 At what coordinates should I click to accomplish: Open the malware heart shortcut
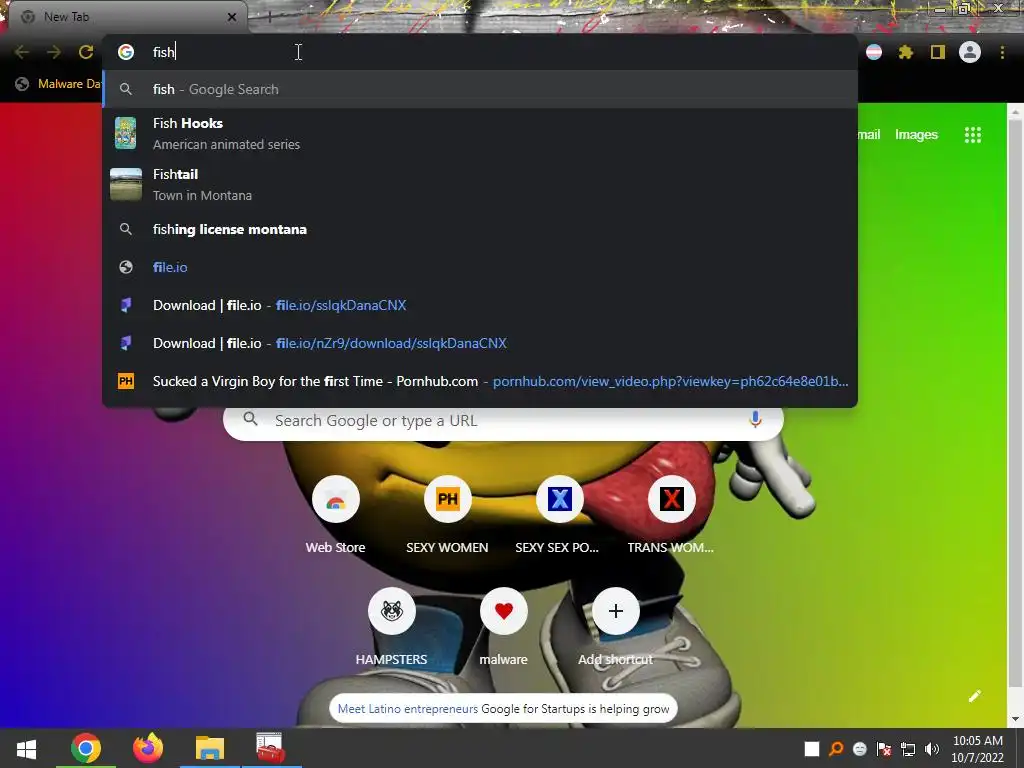pyautogui.click(x=504, y=627)
